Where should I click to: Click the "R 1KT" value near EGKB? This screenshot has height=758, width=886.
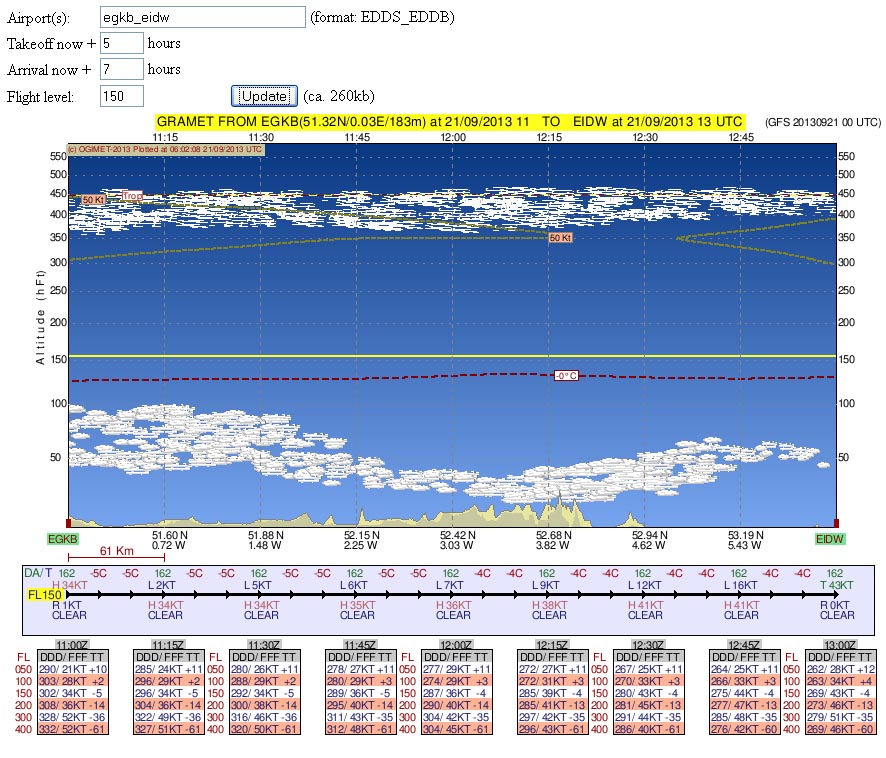pos(67,605)
